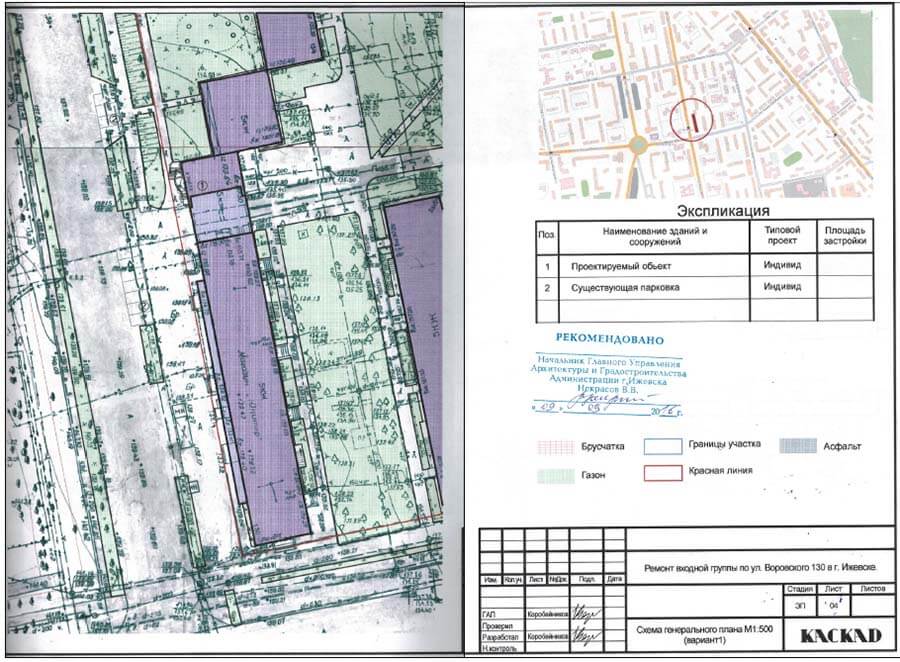Select the circled number 1 marker on plan
This screenshot has height=662, width=900.
[201, 183]
